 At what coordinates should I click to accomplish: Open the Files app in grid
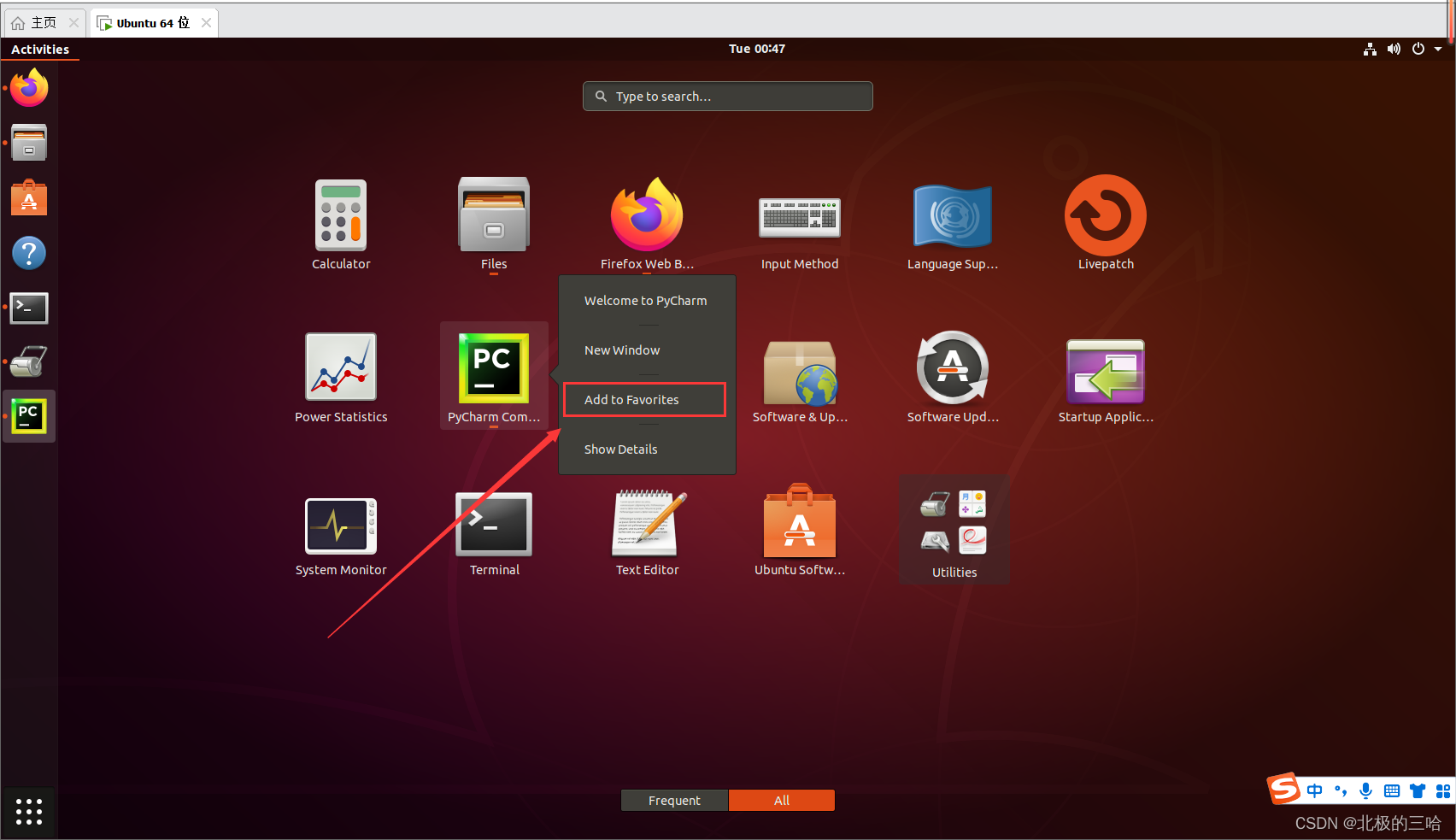494,224
